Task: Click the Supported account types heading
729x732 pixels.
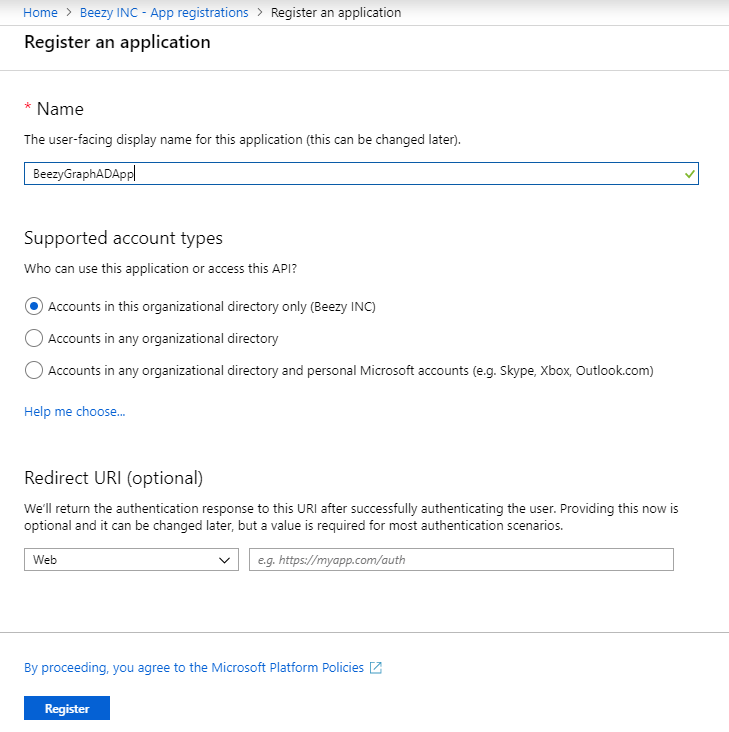Action: (123, 238)
